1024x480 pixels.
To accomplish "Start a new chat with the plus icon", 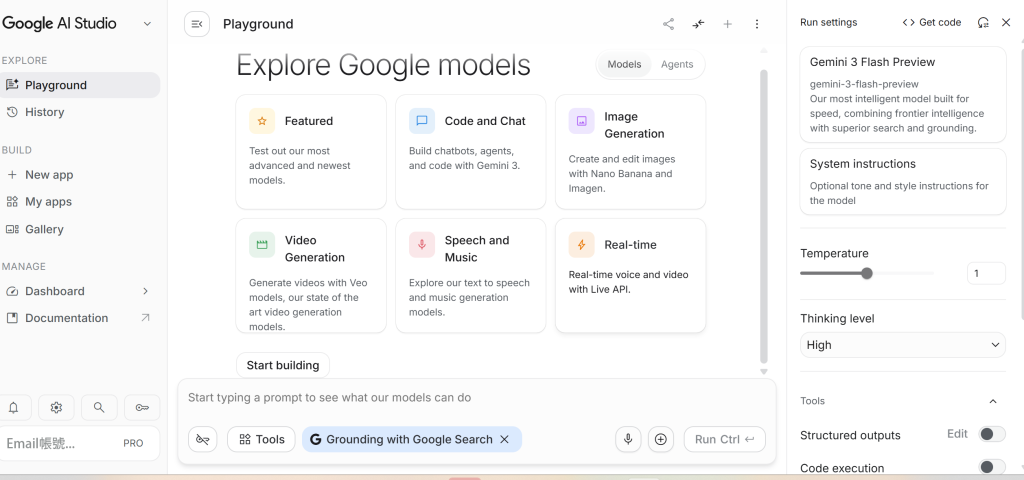I will 728,24.
